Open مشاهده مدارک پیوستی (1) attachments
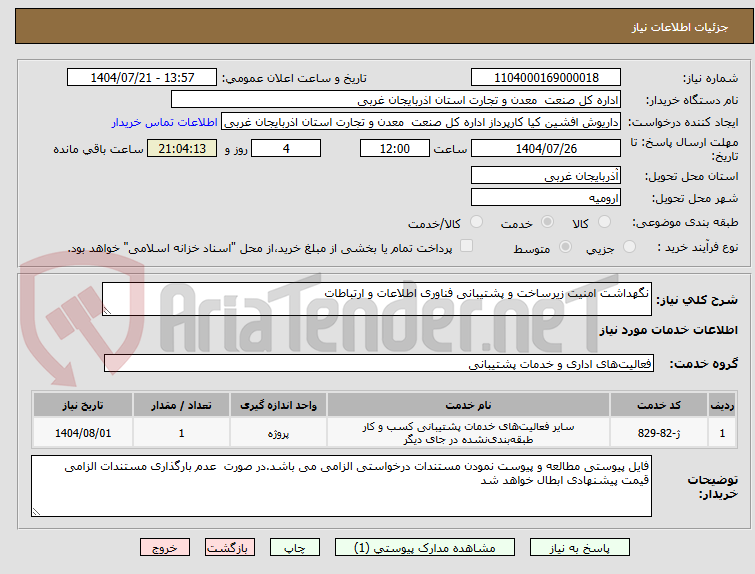Viewport: 755px width, 574px height. (425, 548)
